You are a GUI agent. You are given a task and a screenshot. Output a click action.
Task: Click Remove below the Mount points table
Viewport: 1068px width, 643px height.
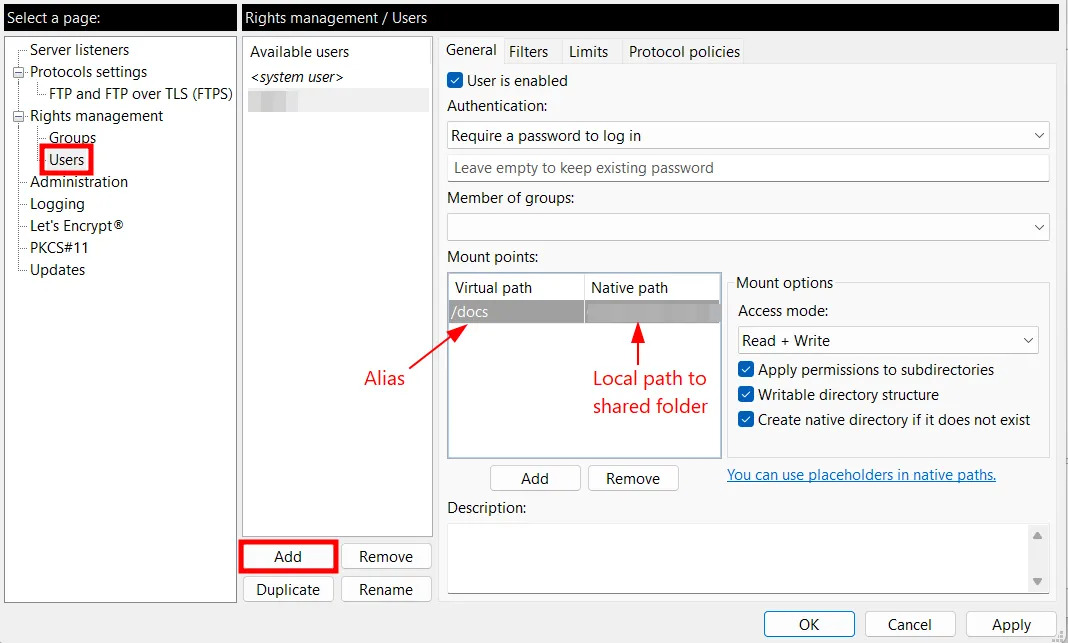pyautogui.click(x=633, y=479)
